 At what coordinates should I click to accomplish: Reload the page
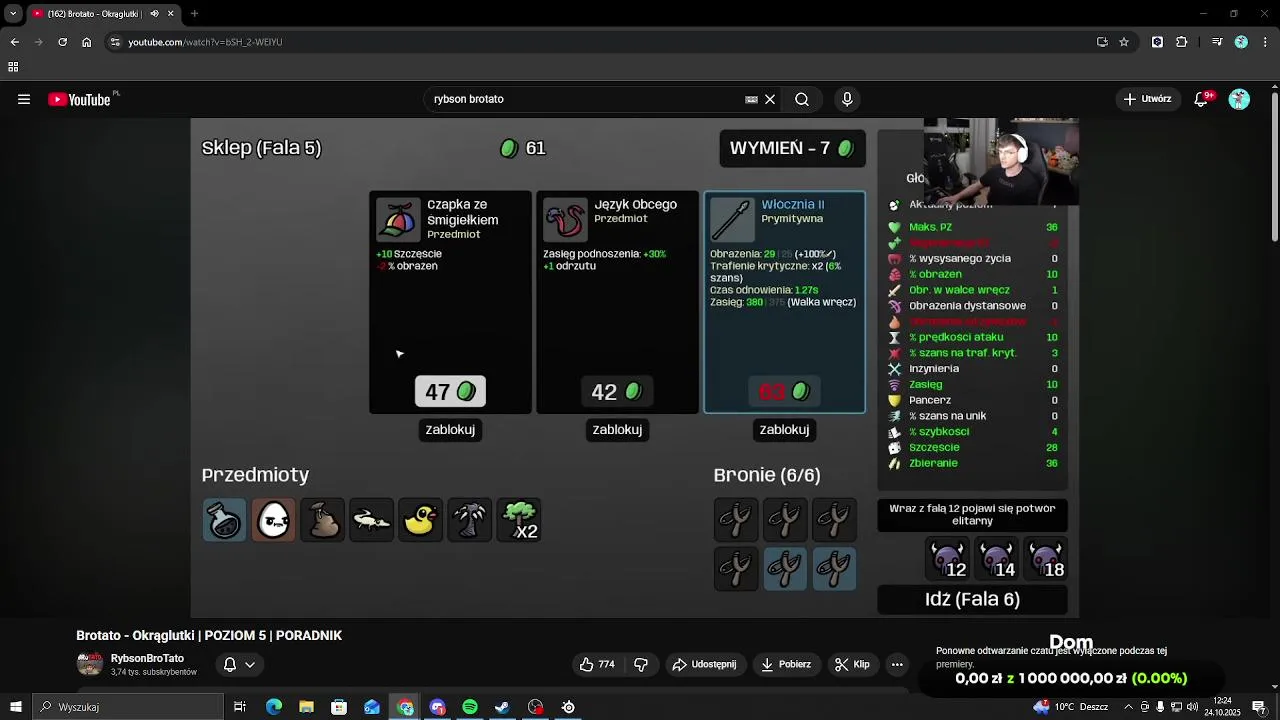tap(62, 42)
